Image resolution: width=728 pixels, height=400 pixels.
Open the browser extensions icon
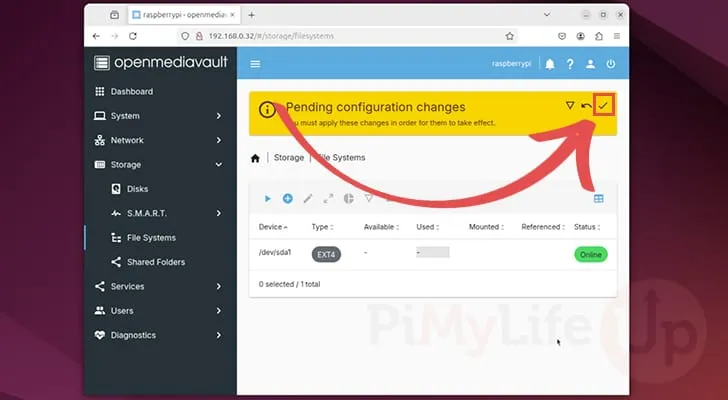599,36
